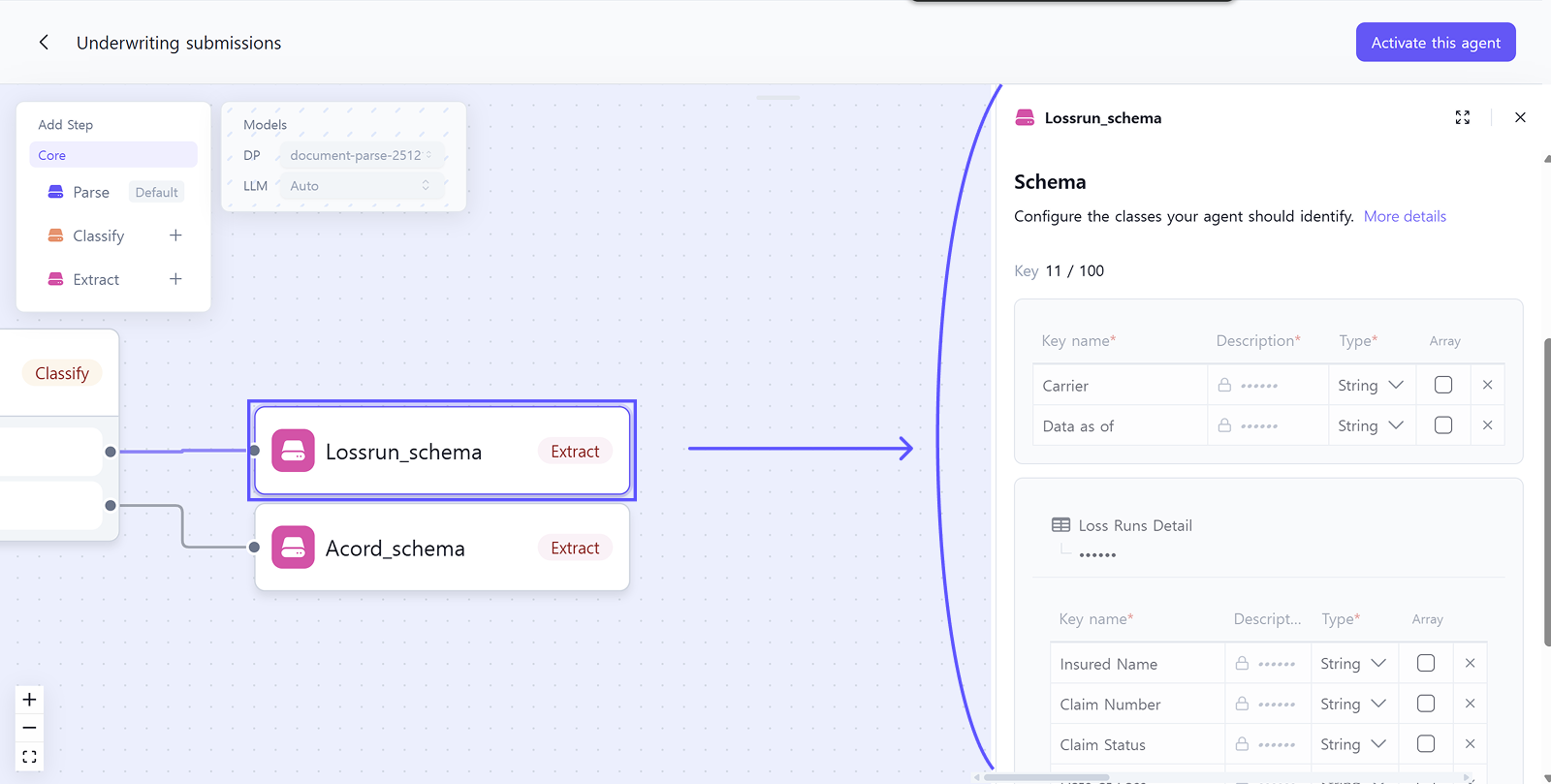Add a Classify step with the plus icon
This screenshot has height=784, width=1551.
click(x=175, y=235)
